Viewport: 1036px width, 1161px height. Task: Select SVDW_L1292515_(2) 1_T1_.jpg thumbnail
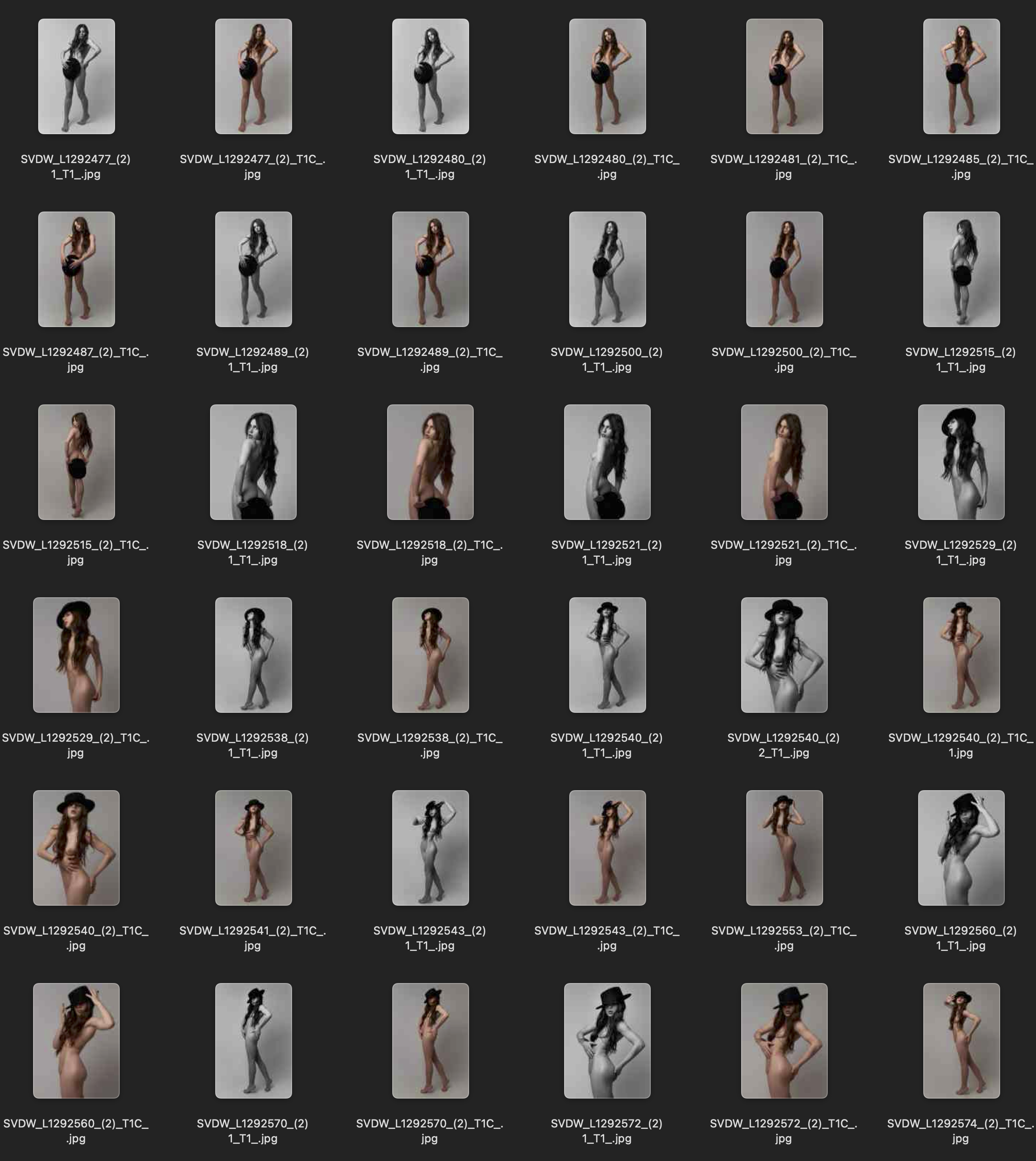coord(961,269)
